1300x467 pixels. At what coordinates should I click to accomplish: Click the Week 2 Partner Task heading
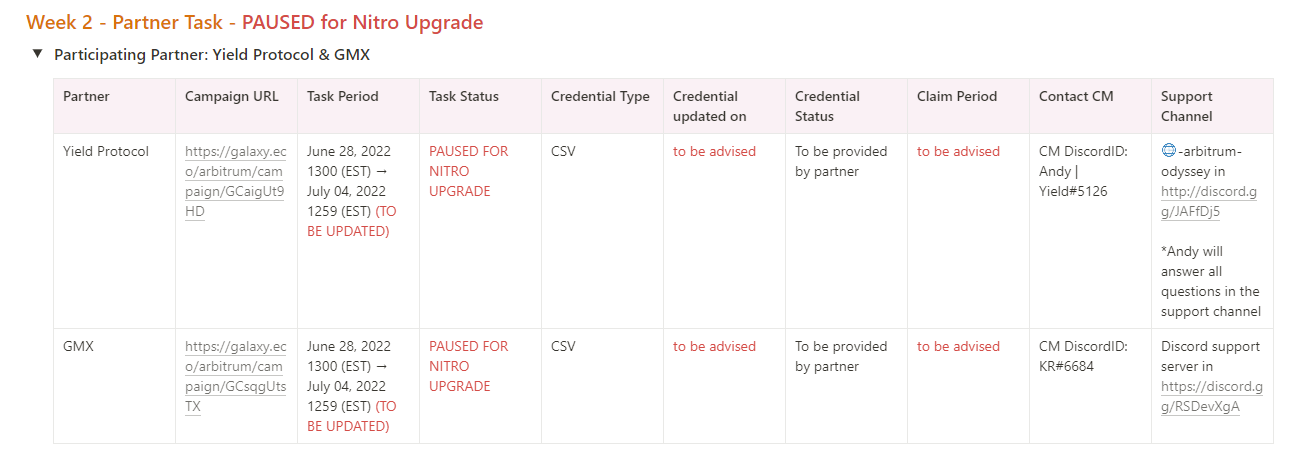click(254, 21)
